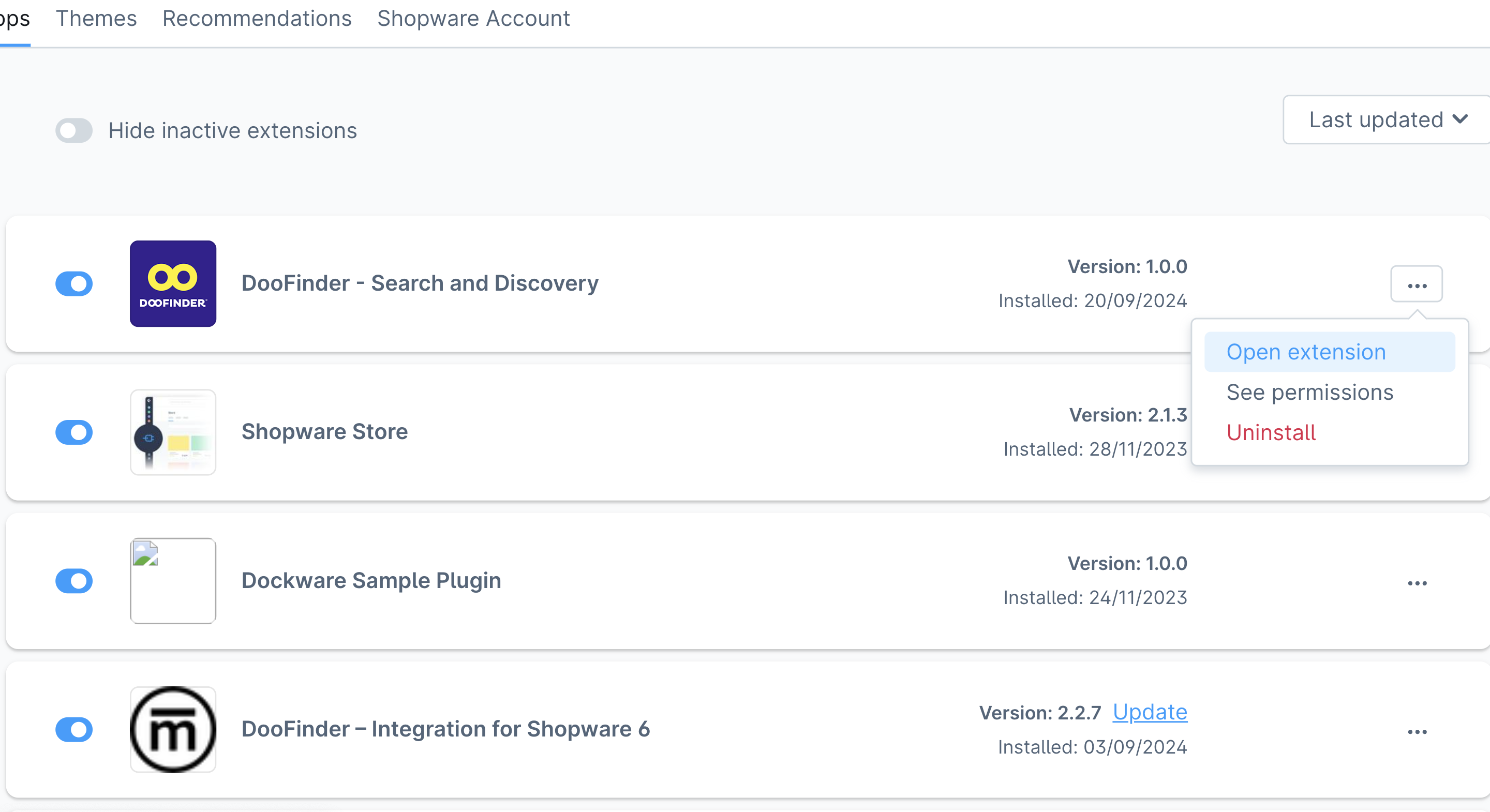Open the Dockware Sample Plugin three-dot menu

[1417, 583]
